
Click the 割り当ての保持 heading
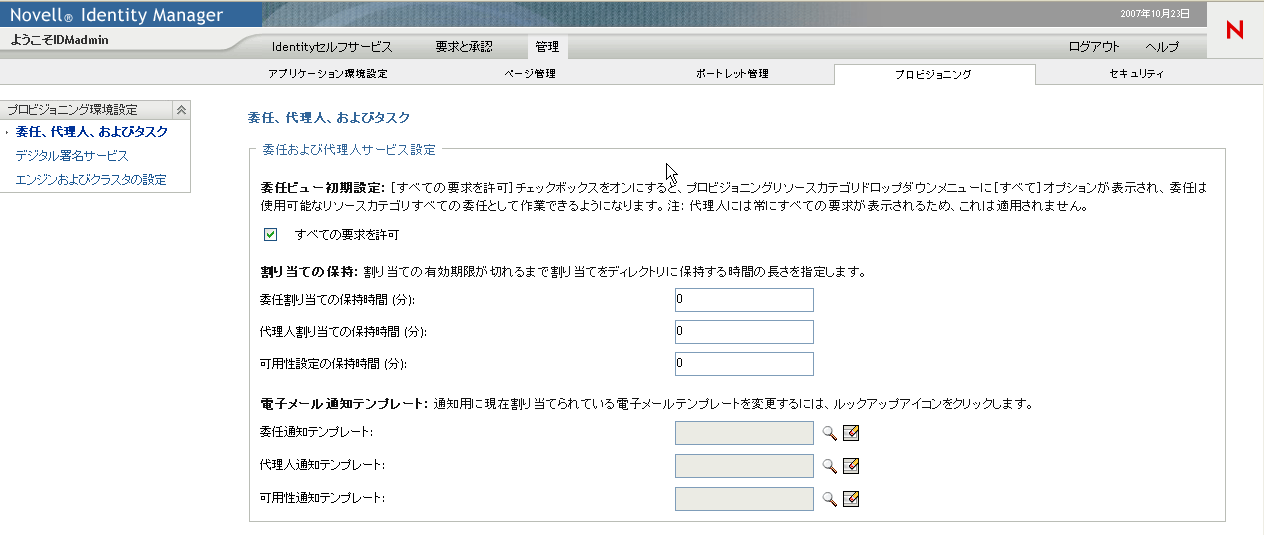pos(310,272)
